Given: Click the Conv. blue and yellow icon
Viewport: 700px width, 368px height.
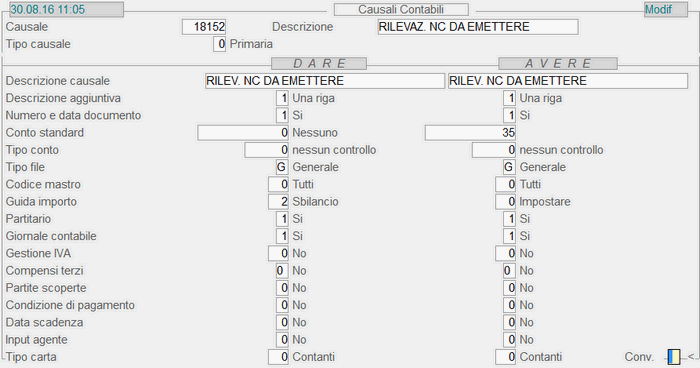Looking at the screenshot, I should point(674,357).
